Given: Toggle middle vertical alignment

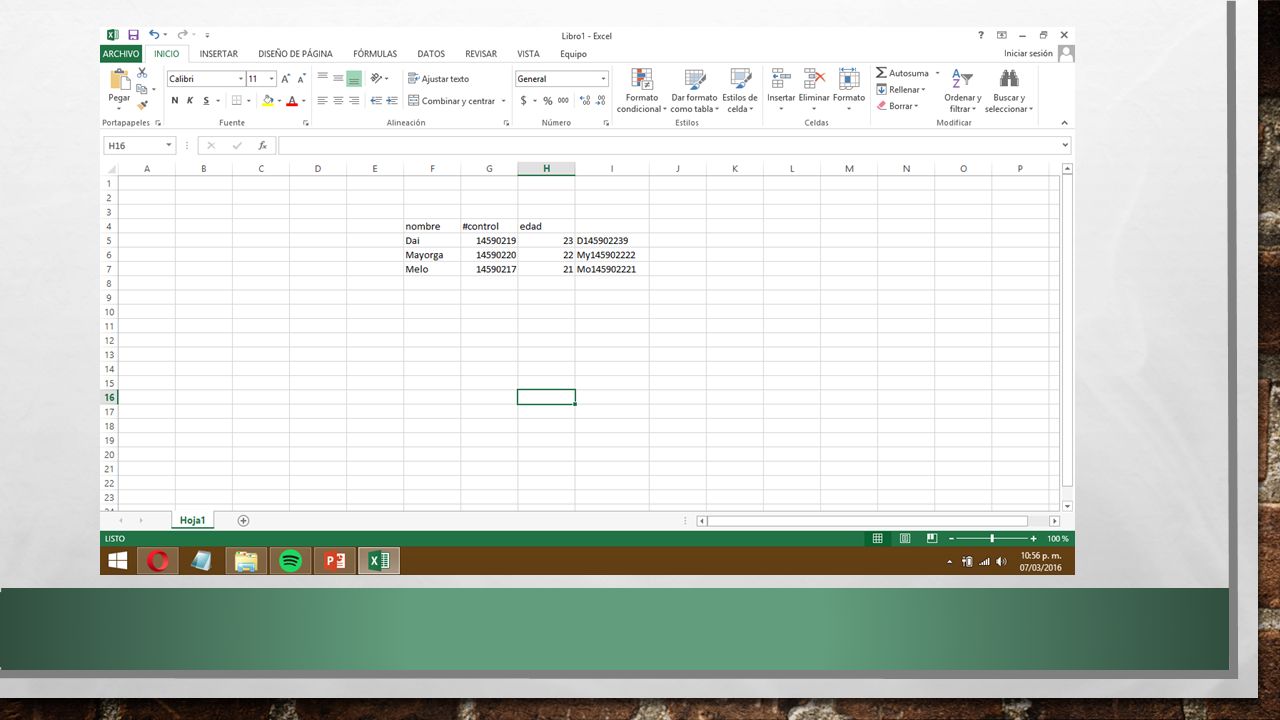Looking at the screenshot, I should [338, 78].
